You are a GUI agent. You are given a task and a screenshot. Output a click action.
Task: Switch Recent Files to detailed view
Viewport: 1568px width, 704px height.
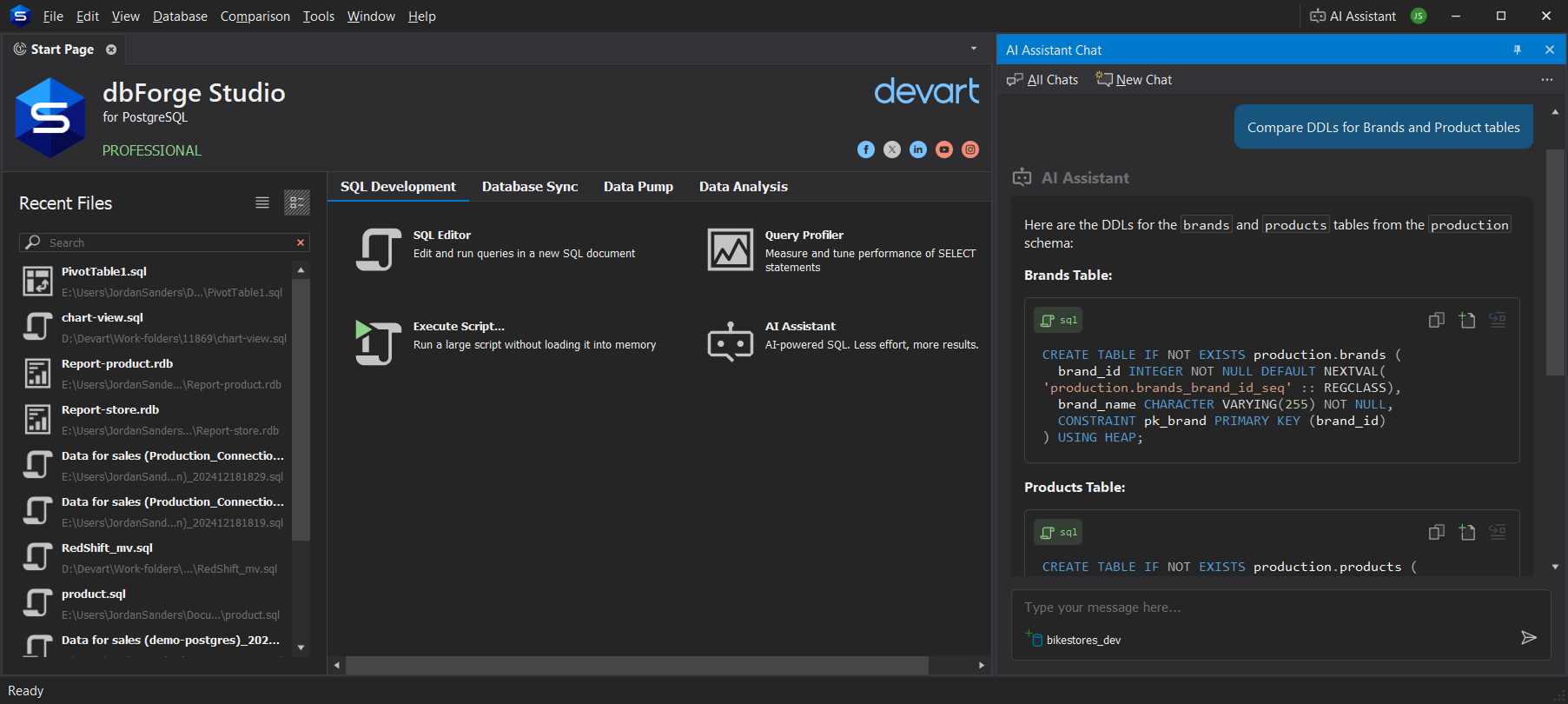point(297,203)
